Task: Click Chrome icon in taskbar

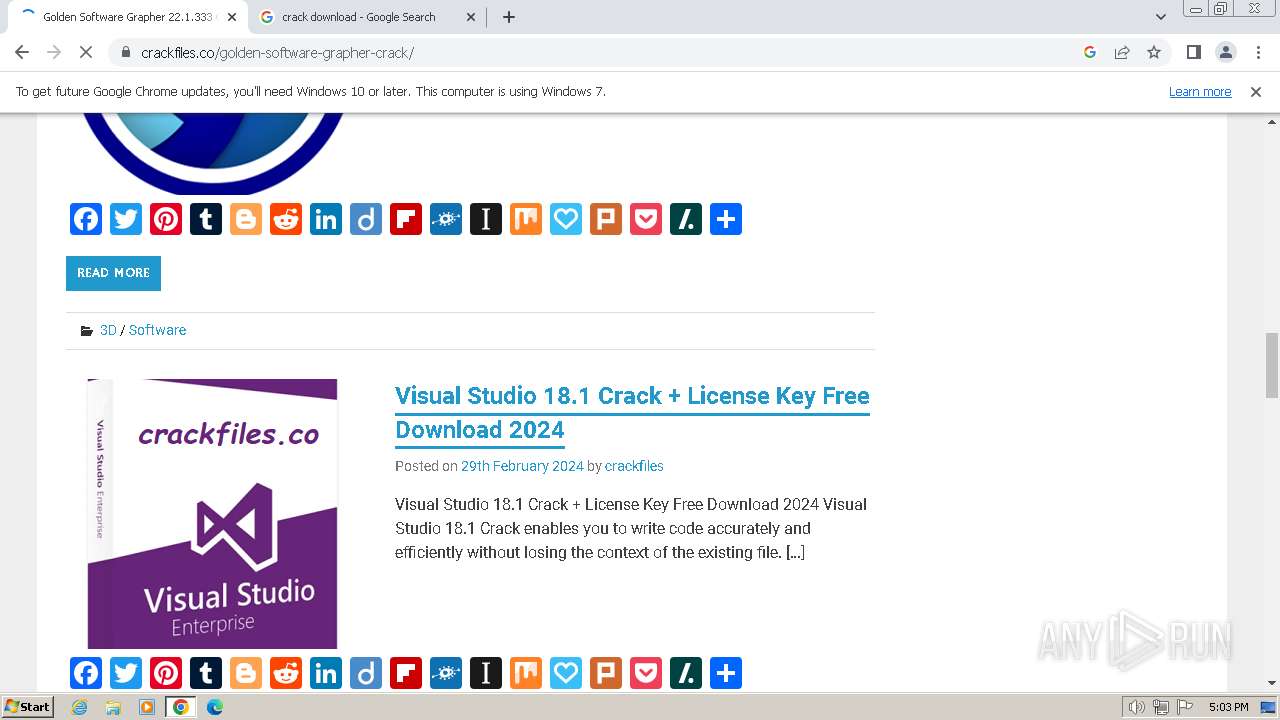Action: (181, 707)
